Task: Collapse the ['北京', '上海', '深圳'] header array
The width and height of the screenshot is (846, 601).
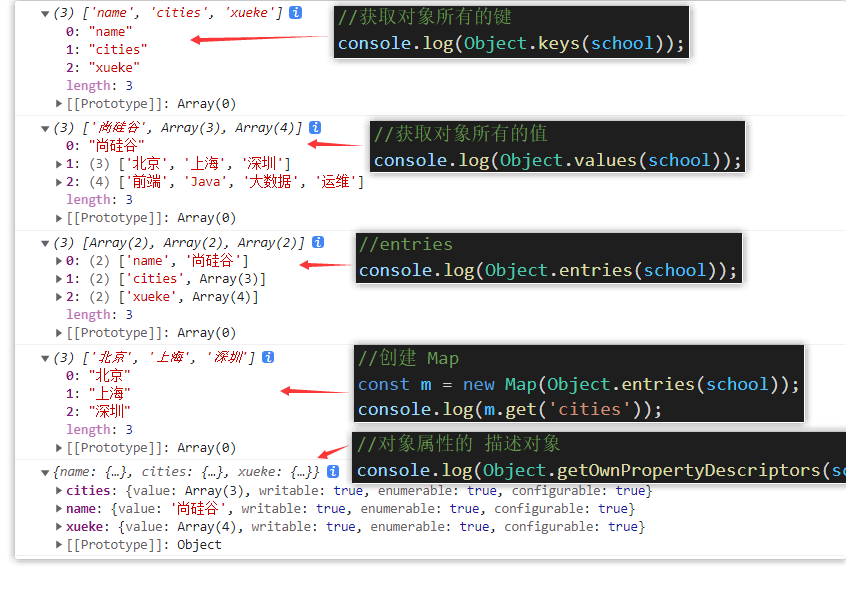Action: point(45,358)
